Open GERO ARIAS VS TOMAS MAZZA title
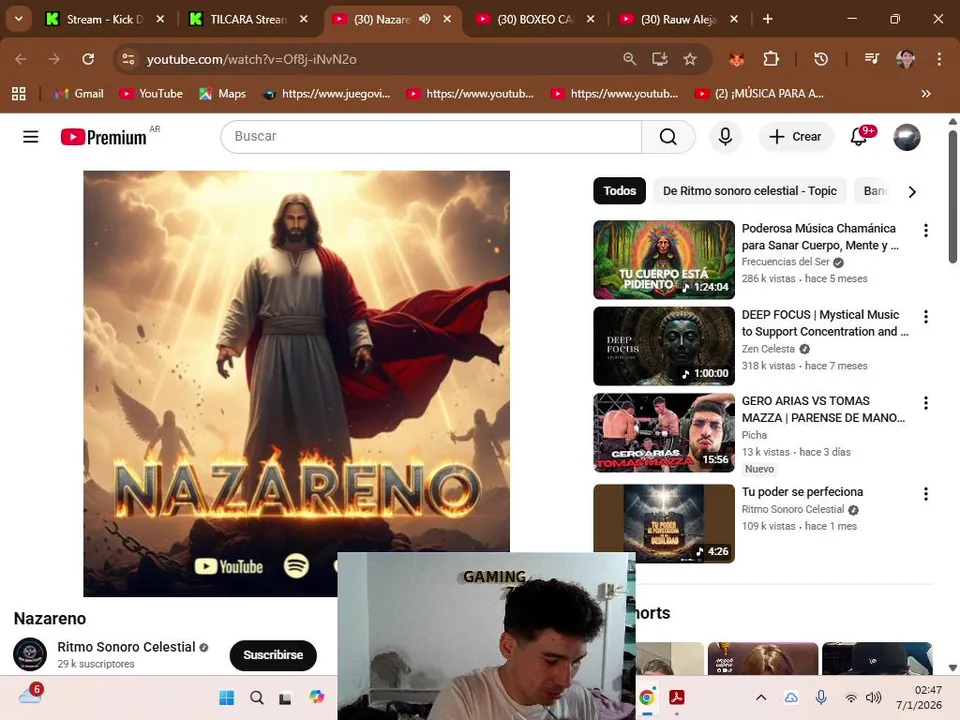 tap(823, 409)
